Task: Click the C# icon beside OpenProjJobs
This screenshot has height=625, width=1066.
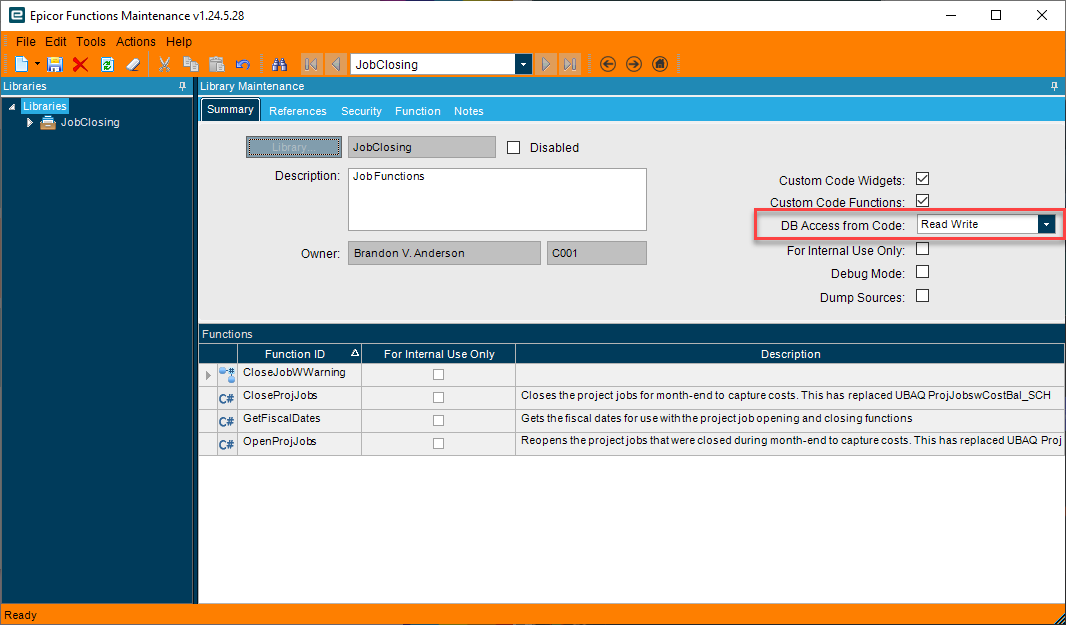Action: tap(226, 445)
